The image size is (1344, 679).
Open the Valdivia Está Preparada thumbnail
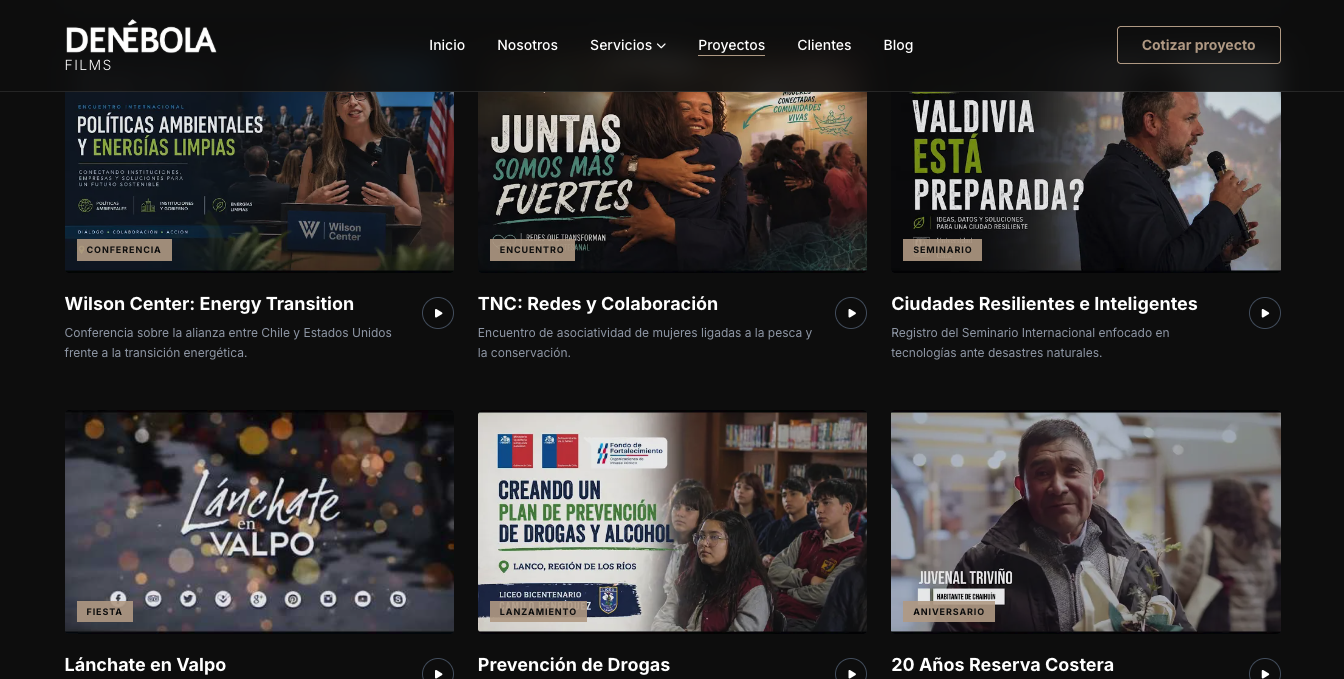[1086, 181]
